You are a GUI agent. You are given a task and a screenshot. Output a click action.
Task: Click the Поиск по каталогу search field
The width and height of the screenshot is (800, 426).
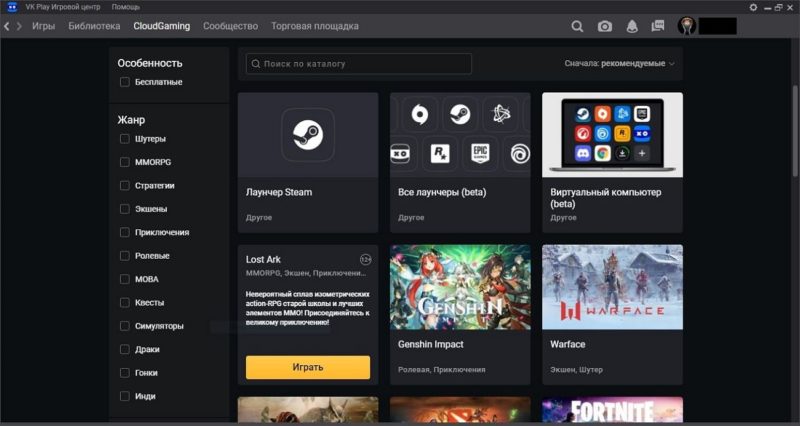click(x=359, y=64)
